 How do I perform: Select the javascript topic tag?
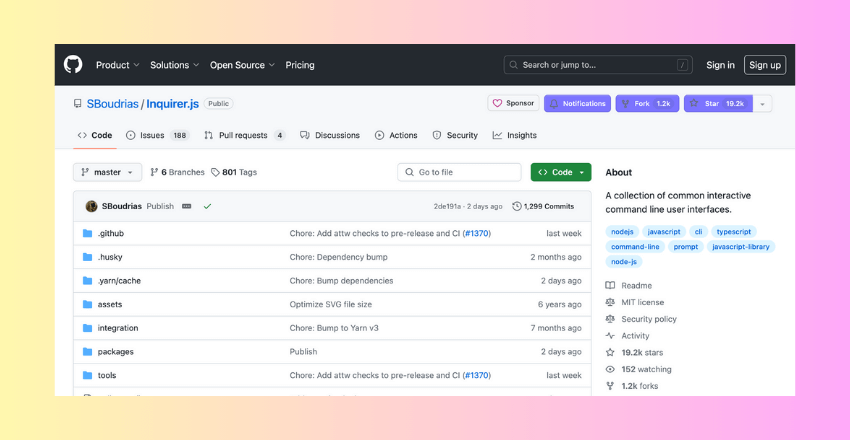coord(664,232)
